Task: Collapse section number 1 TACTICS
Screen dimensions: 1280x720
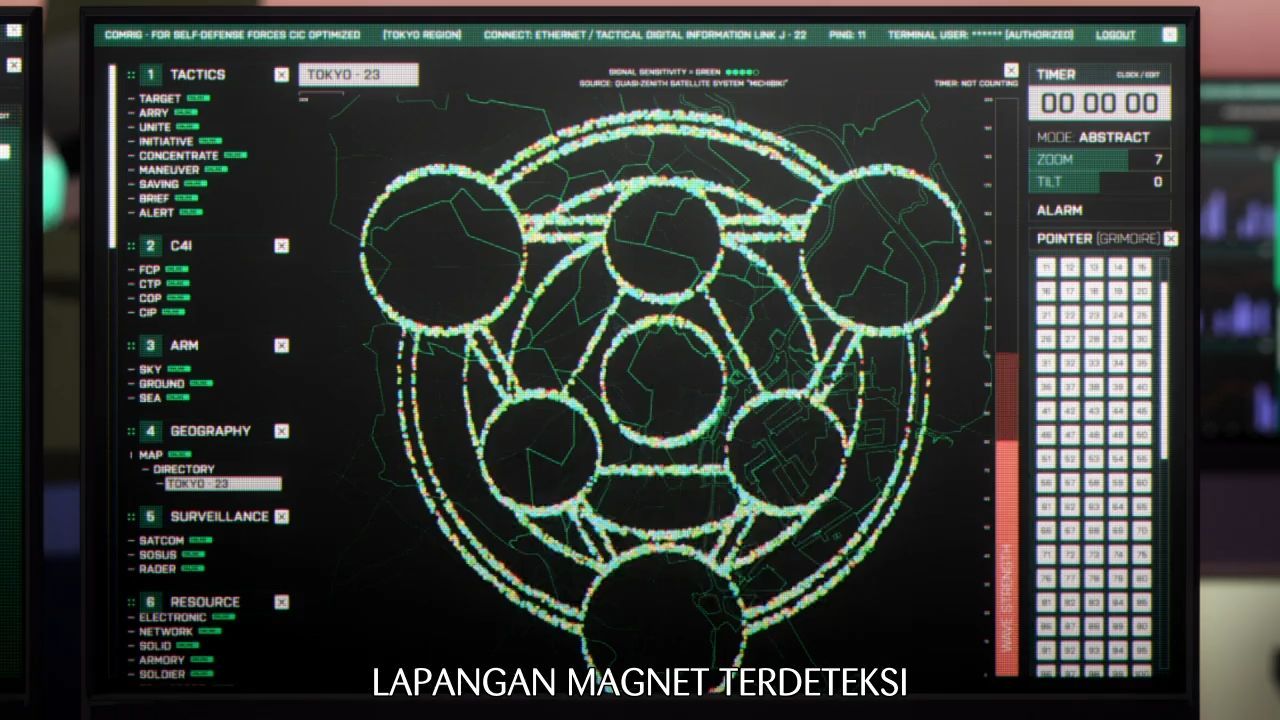Action: coord(150,75)
